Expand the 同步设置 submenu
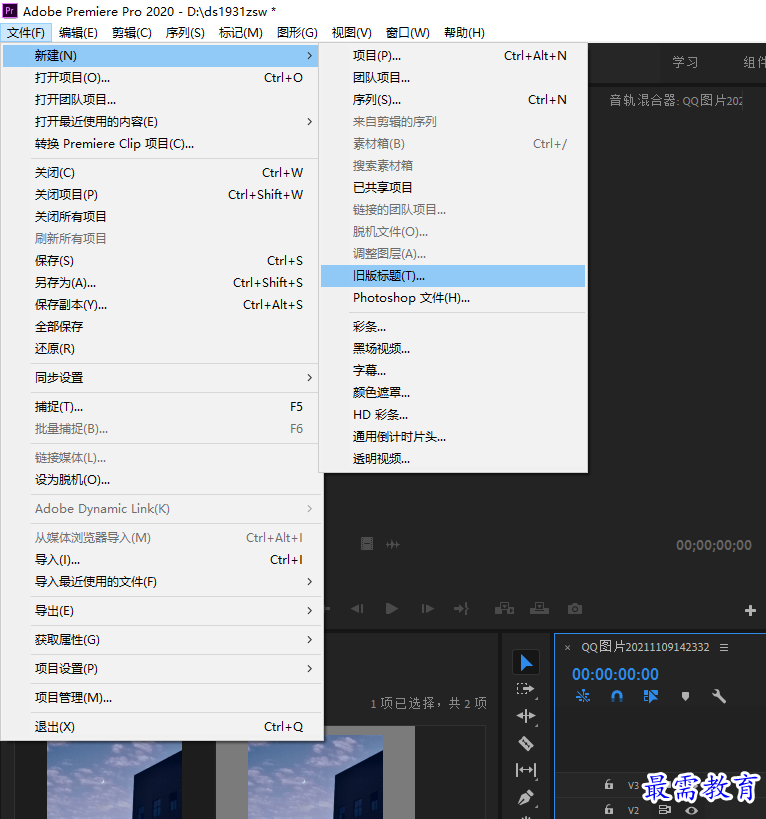This screenshot has height=819, width=766. [x=160, y=378]
